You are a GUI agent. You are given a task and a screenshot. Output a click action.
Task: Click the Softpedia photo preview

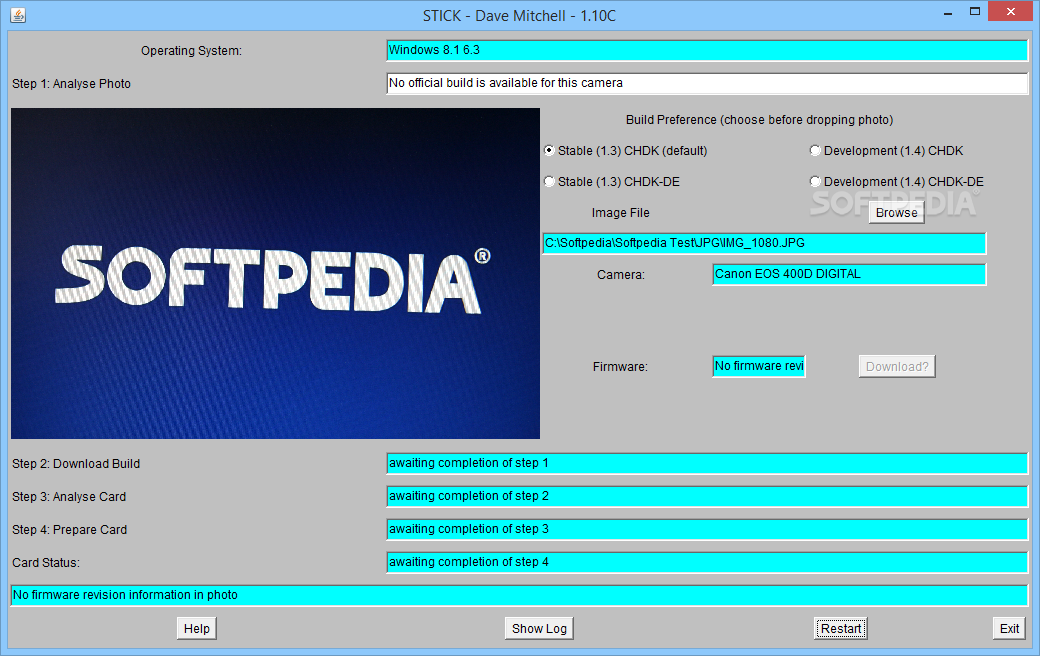275,273
